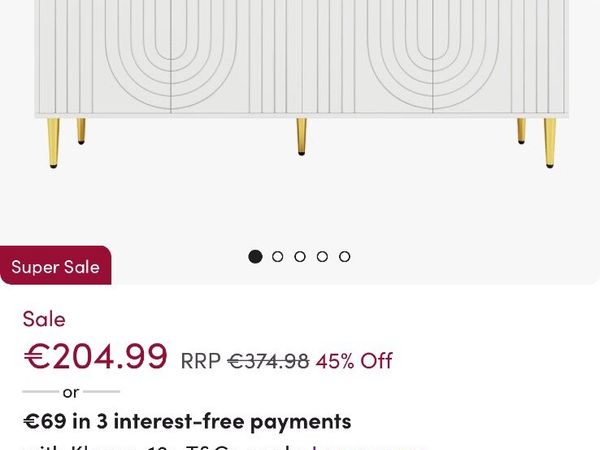600x450 pixels.
Task: Click the €204.99 sale price
Action: point(95,357)
